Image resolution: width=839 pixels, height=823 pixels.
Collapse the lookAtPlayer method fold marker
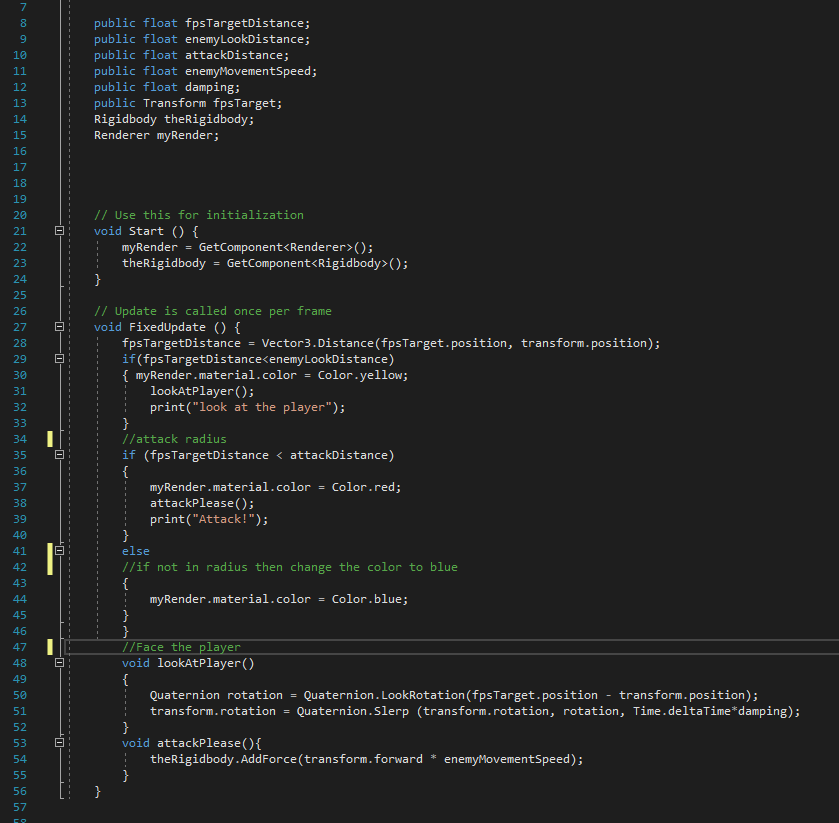coord(59,662)
